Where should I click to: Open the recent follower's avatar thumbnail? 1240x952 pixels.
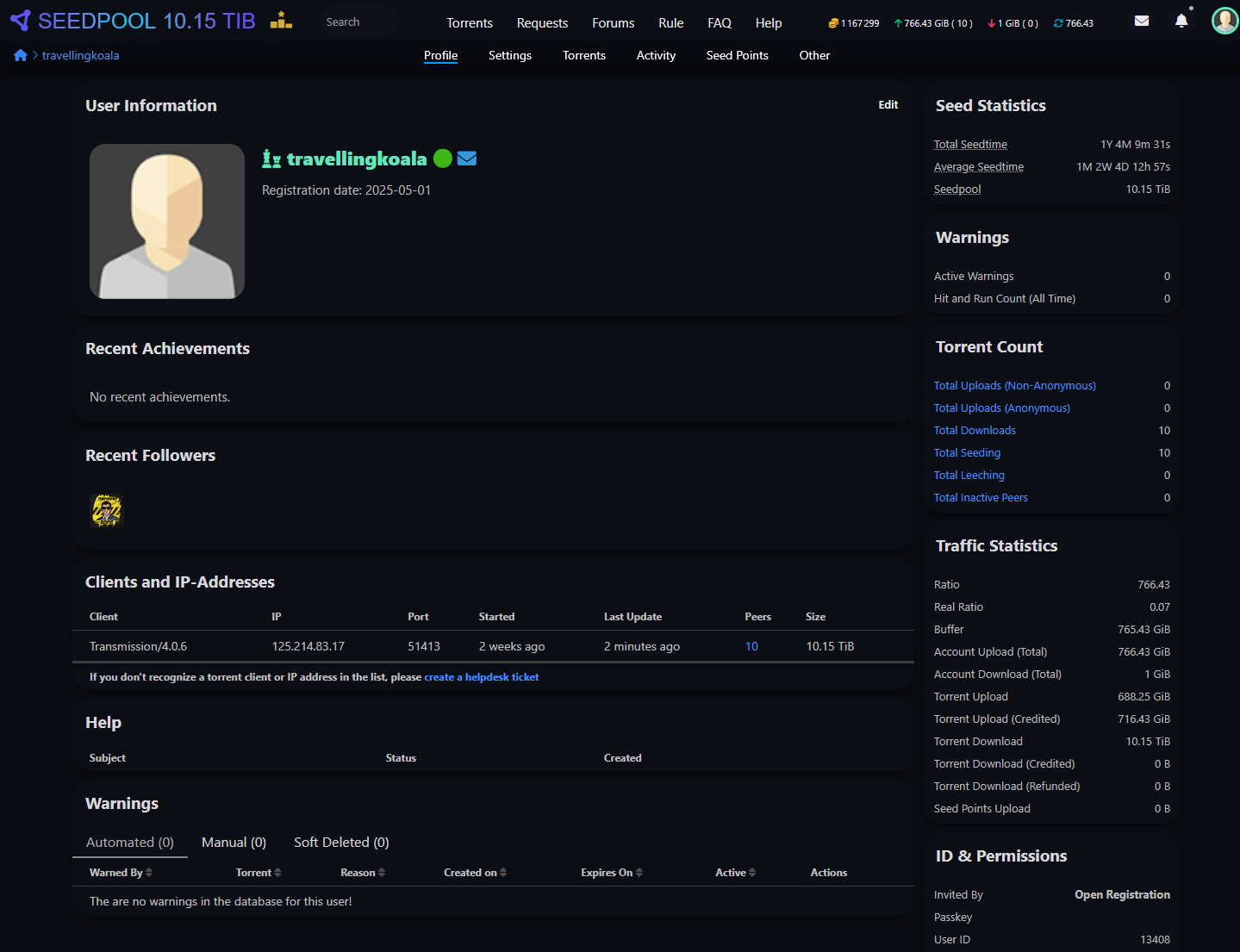[107, 510]
